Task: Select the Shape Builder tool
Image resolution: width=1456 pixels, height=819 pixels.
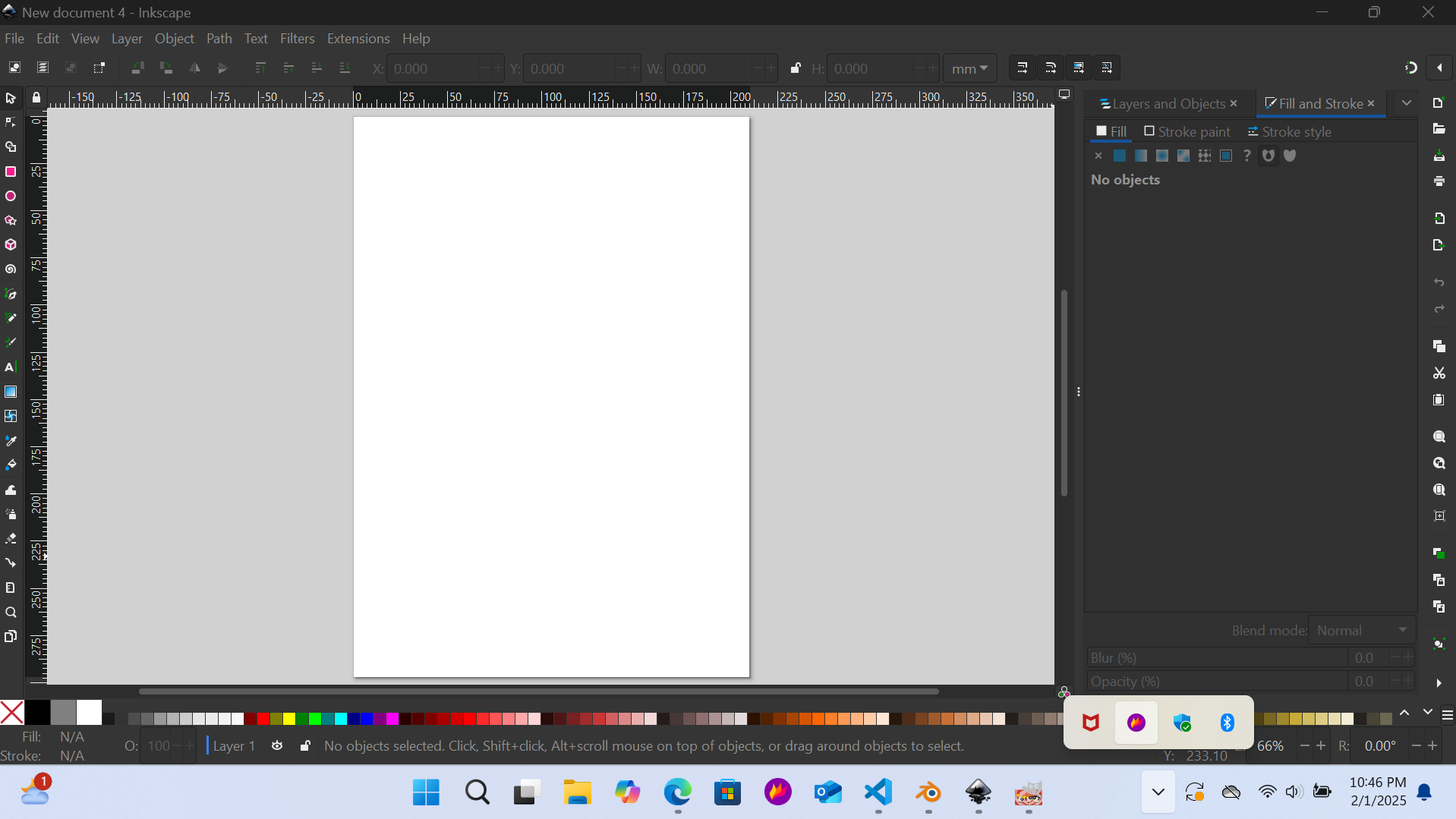Action: coord(11,147)
